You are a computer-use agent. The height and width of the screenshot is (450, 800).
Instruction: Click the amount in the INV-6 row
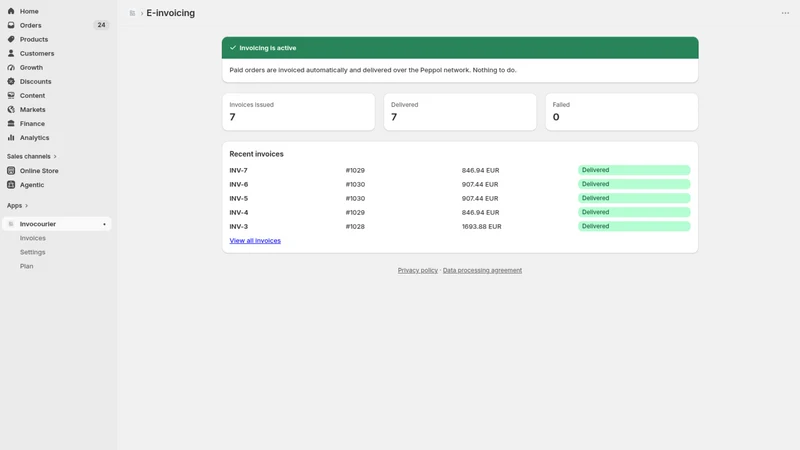480,184
